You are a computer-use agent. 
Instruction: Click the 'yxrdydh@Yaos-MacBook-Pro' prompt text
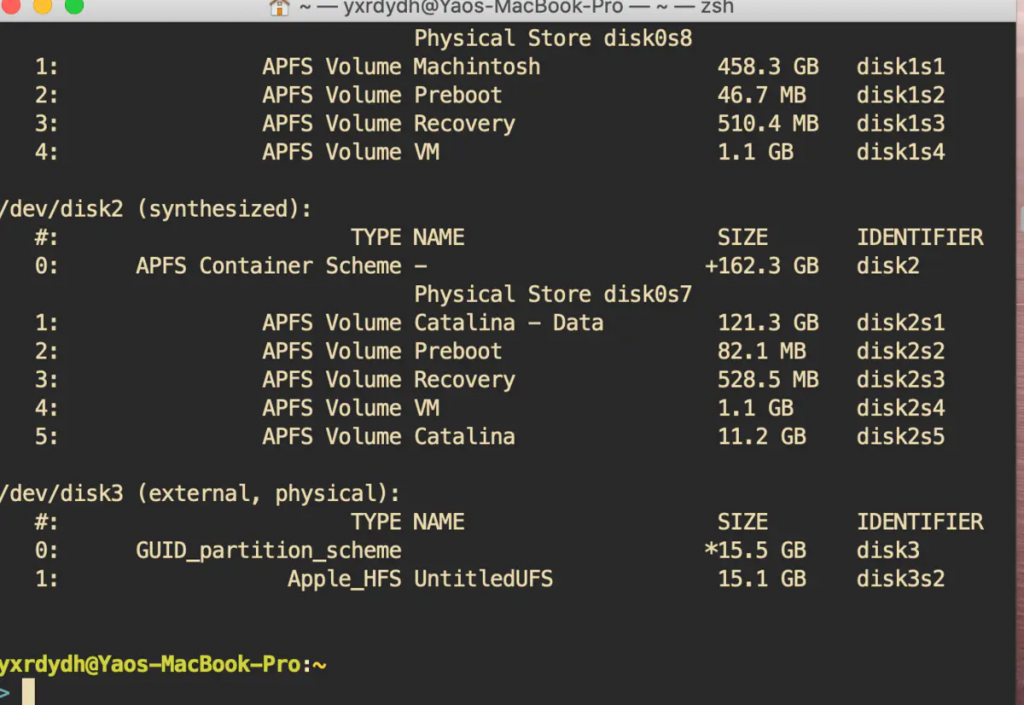click(x=150, y=665)
